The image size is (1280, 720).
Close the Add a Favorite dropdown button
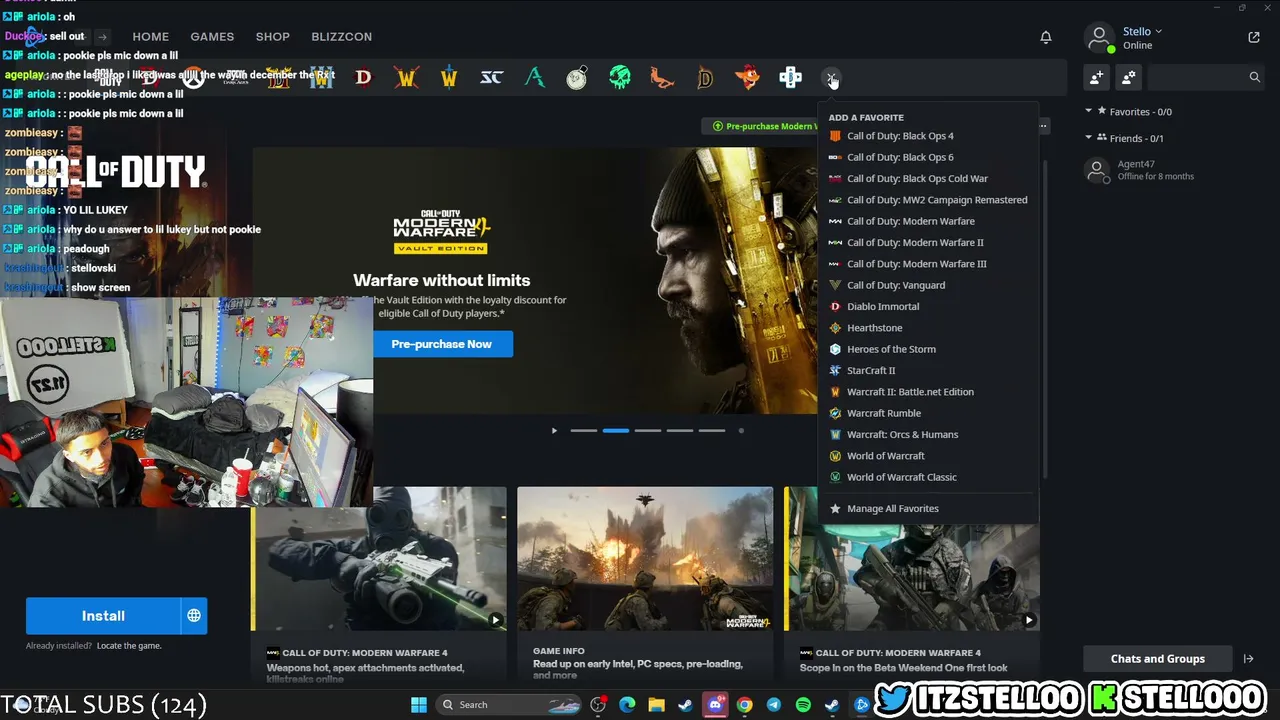pyautogui.click(x=832, y=77)
